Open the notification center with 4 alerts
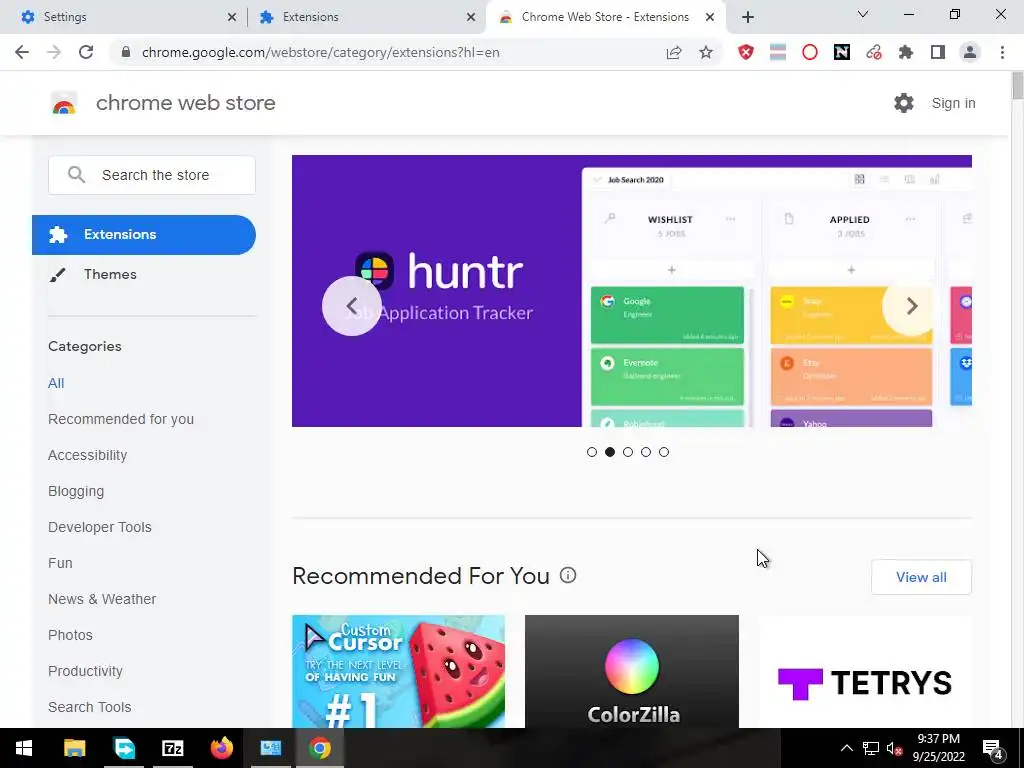The height and width of the screenshot is (768, 1024). pyautogui.click(x=993, y=749)
